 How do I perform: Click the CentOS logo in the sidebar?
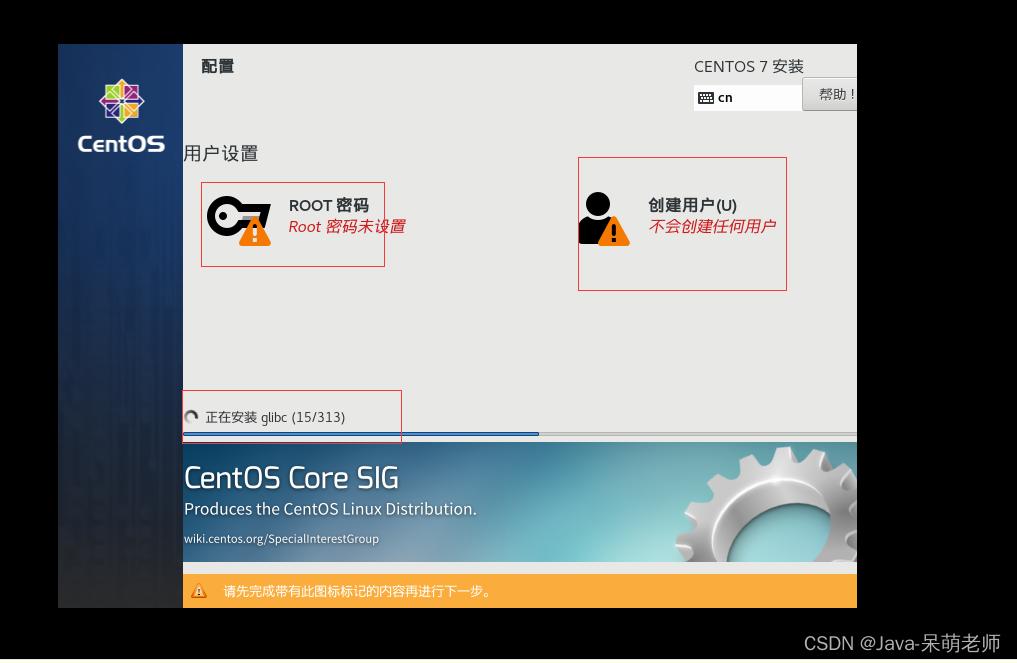click(120, 101)
